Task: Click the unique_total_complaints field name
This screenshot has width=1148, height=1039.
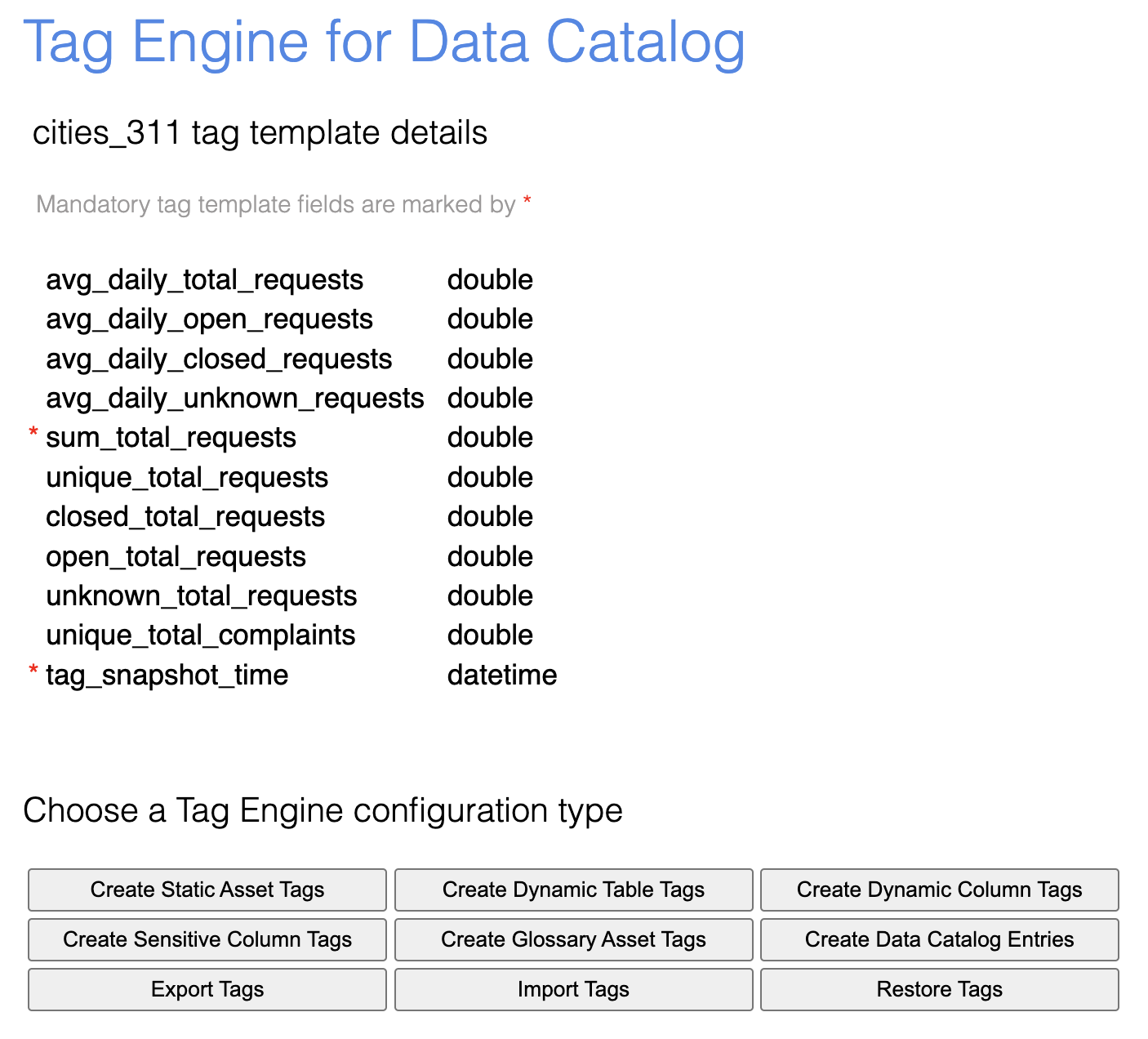Action: (x=200, y=635)
